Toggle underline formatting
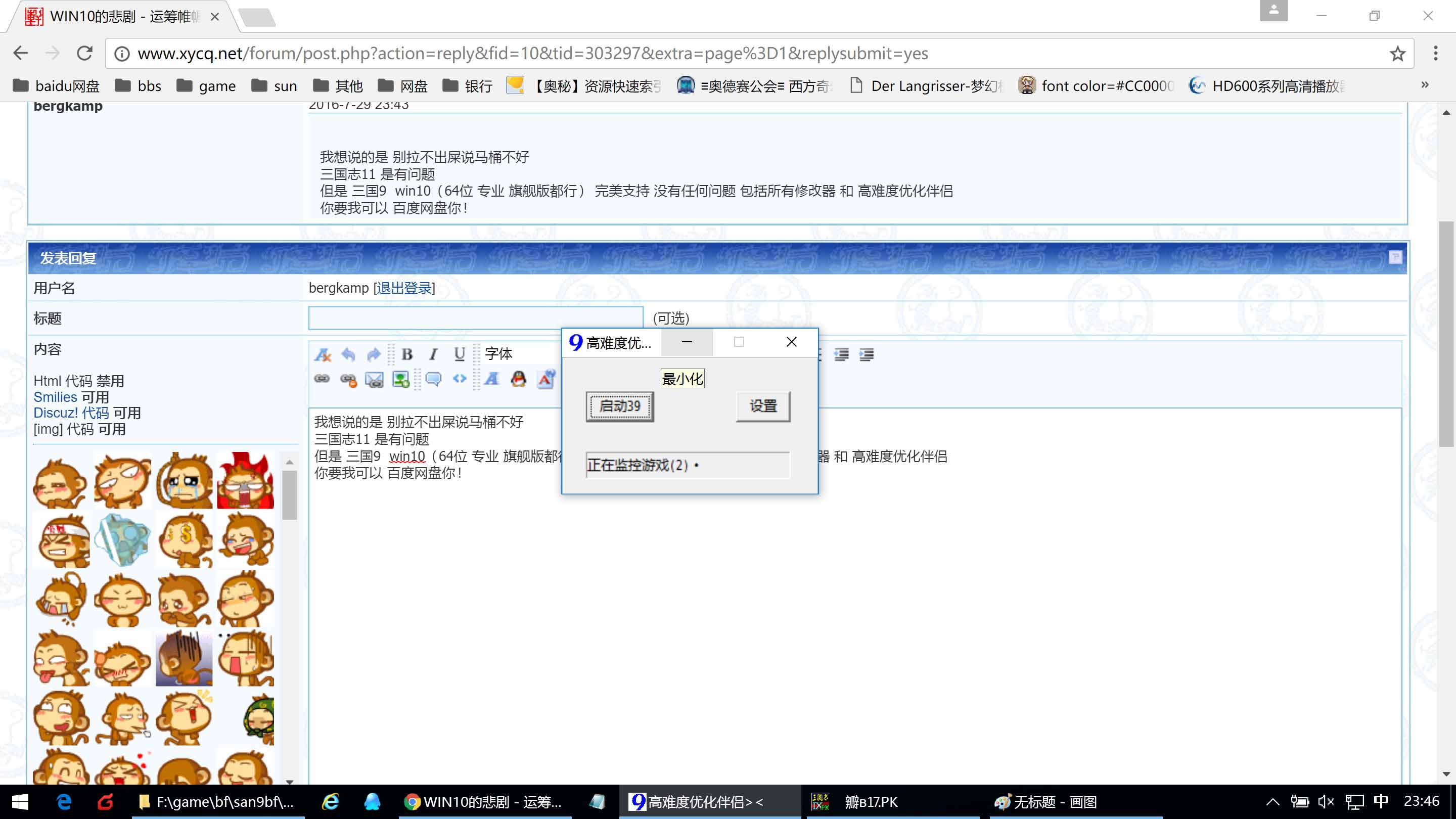This screenshot has width=1456, height=819. [460, 354]
